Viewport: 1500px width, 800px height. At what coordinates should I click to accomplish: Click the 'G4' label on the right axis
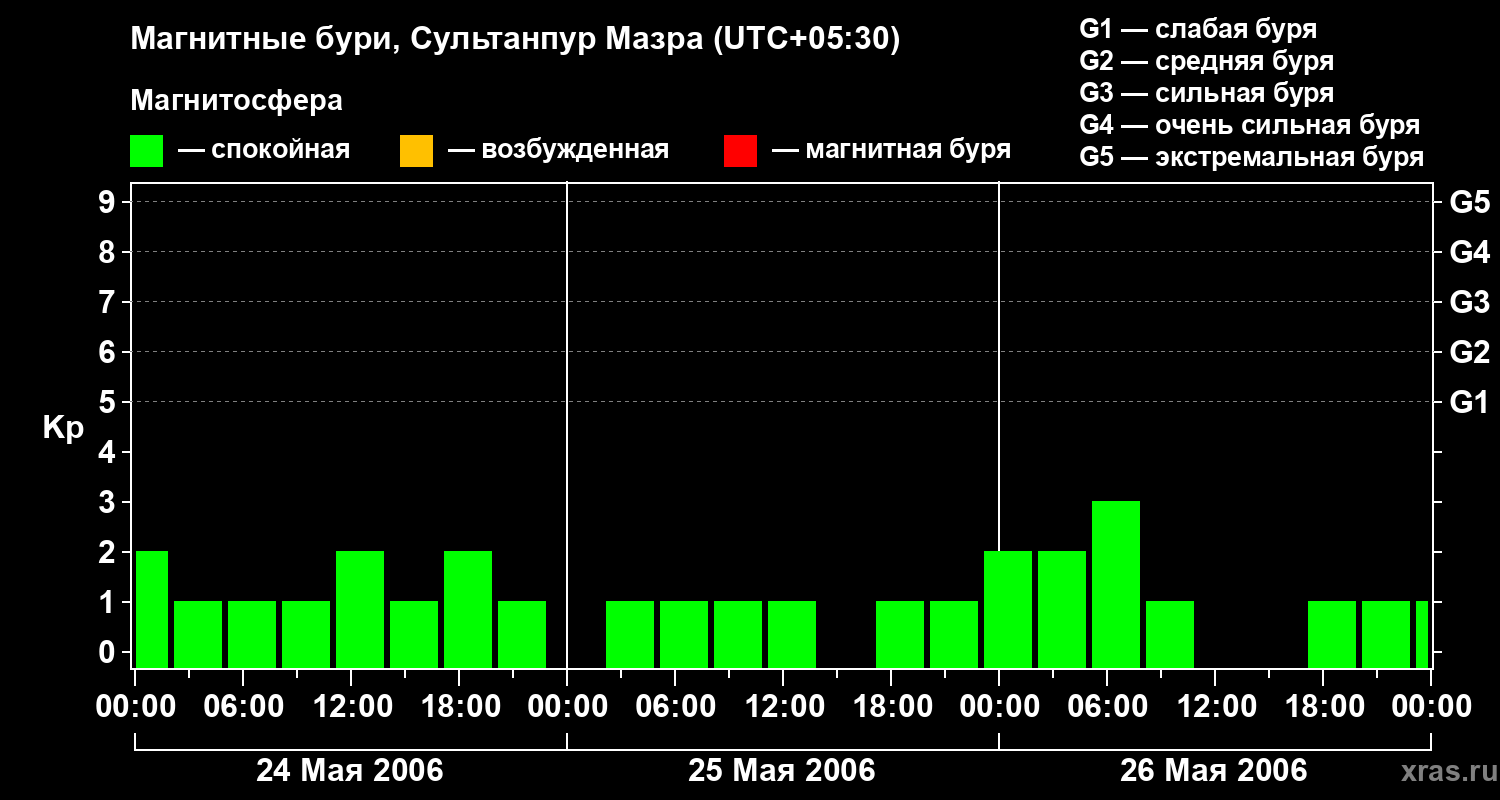pos(1469,252)
